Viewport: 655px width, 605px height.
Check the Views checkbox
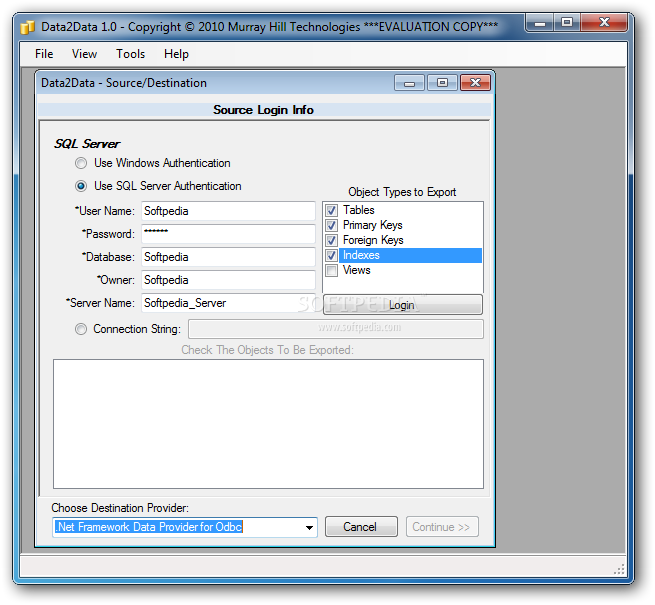332,270
